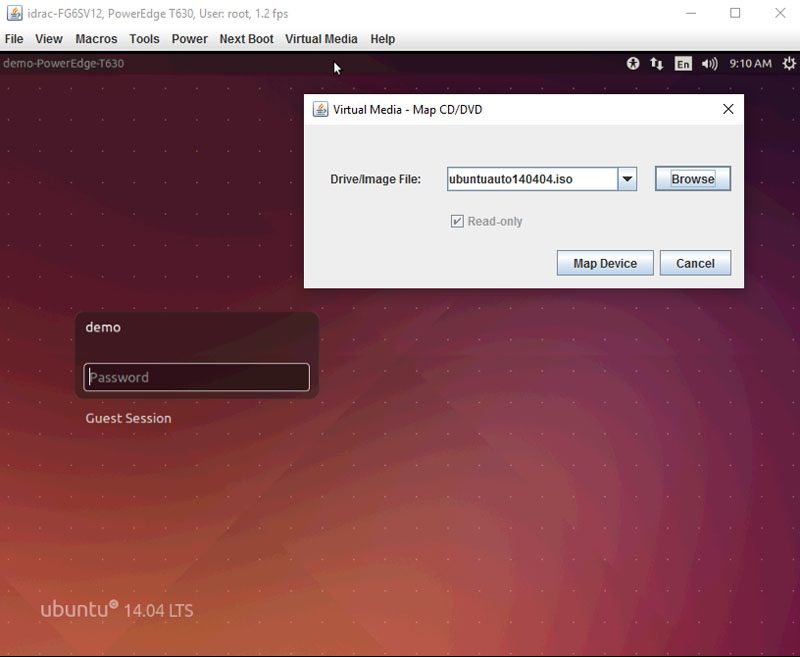
Task: Open the power gear session menu icon
Action: coord(789,63)
